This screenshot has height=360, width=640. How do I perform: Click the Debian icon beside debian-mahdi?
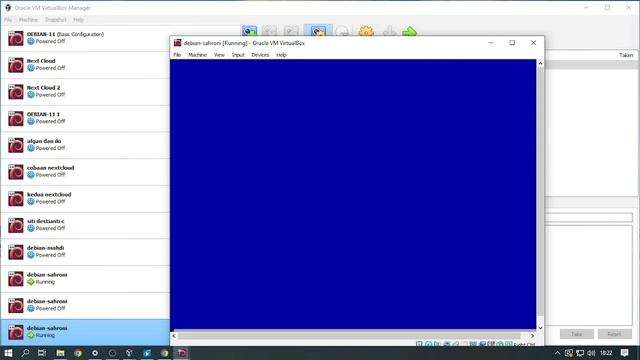click(16, 252)
